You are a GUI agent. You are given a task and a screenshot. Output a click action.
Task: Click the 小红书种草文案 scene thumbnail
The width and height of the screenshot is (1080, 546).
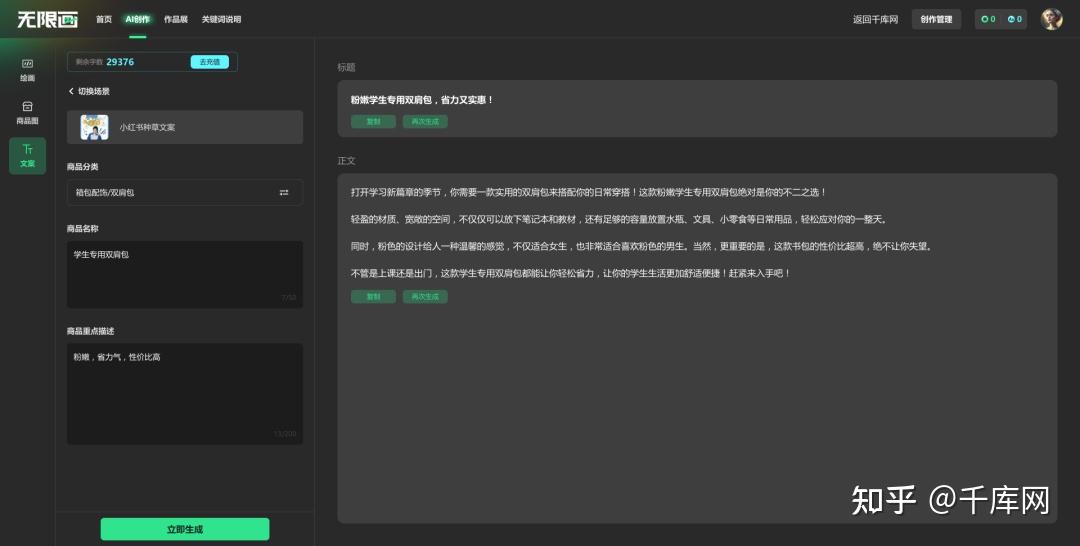(94, 127)
